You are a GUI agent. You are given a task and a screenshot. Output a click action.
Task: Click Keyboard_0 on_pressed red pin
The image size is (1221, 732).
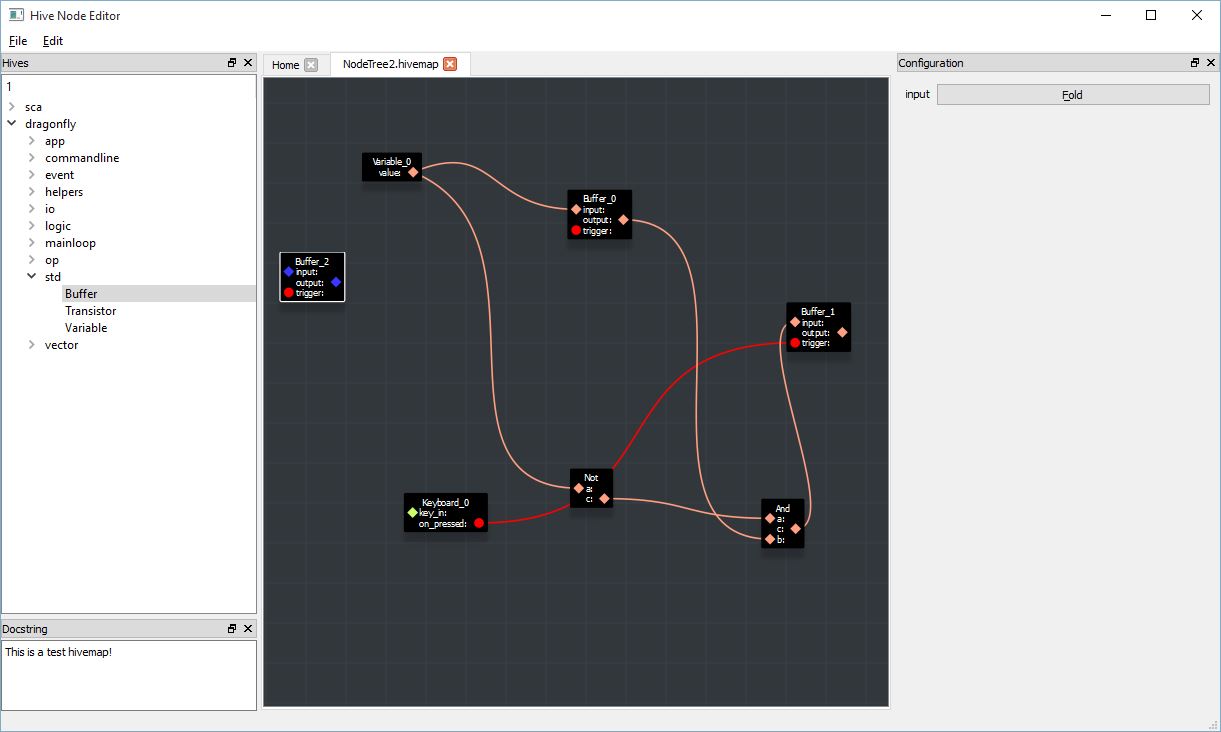(x=479, y=523)
